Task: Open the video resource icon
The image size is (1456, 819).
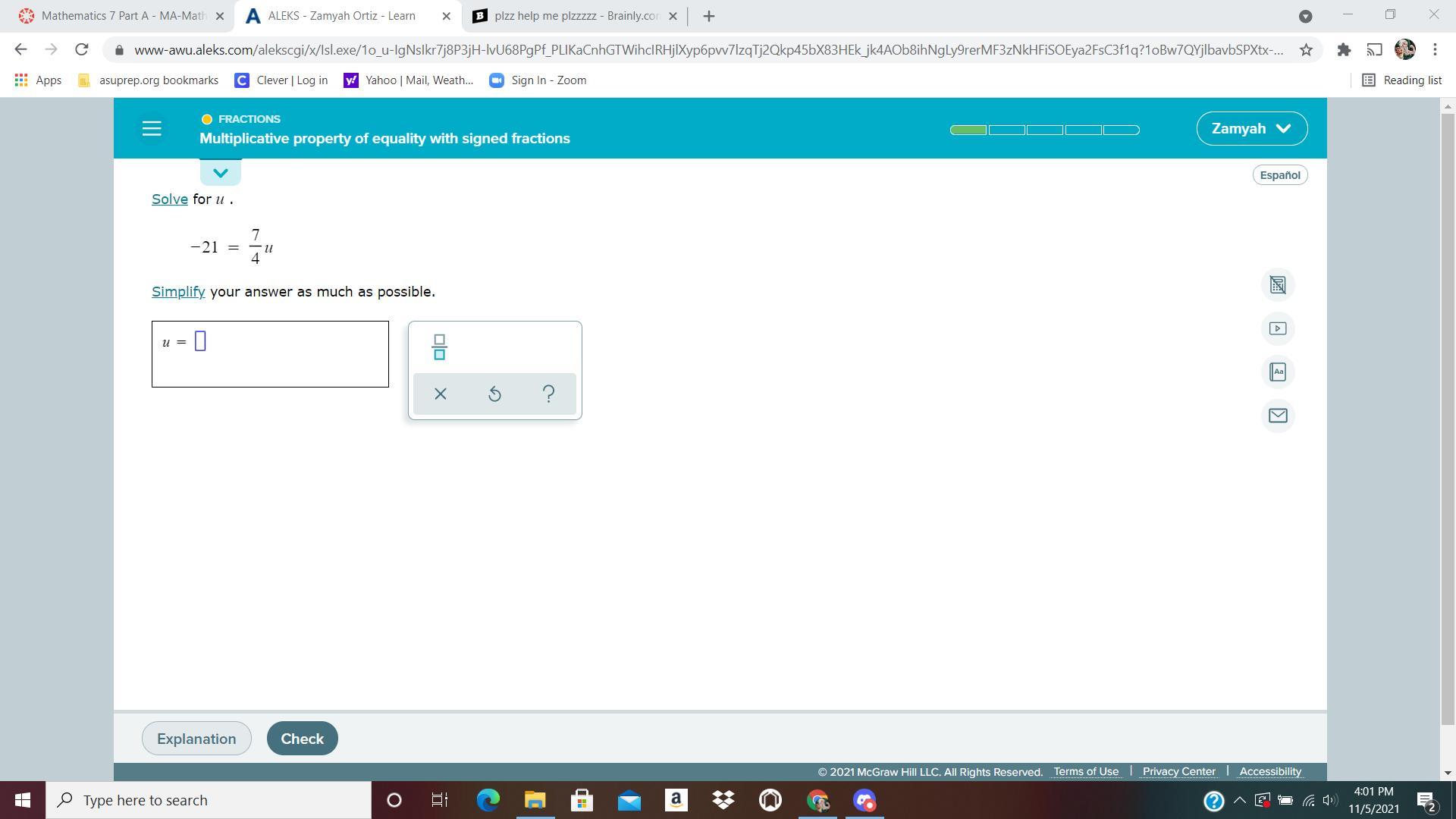Action: [x=1278, y=328]
